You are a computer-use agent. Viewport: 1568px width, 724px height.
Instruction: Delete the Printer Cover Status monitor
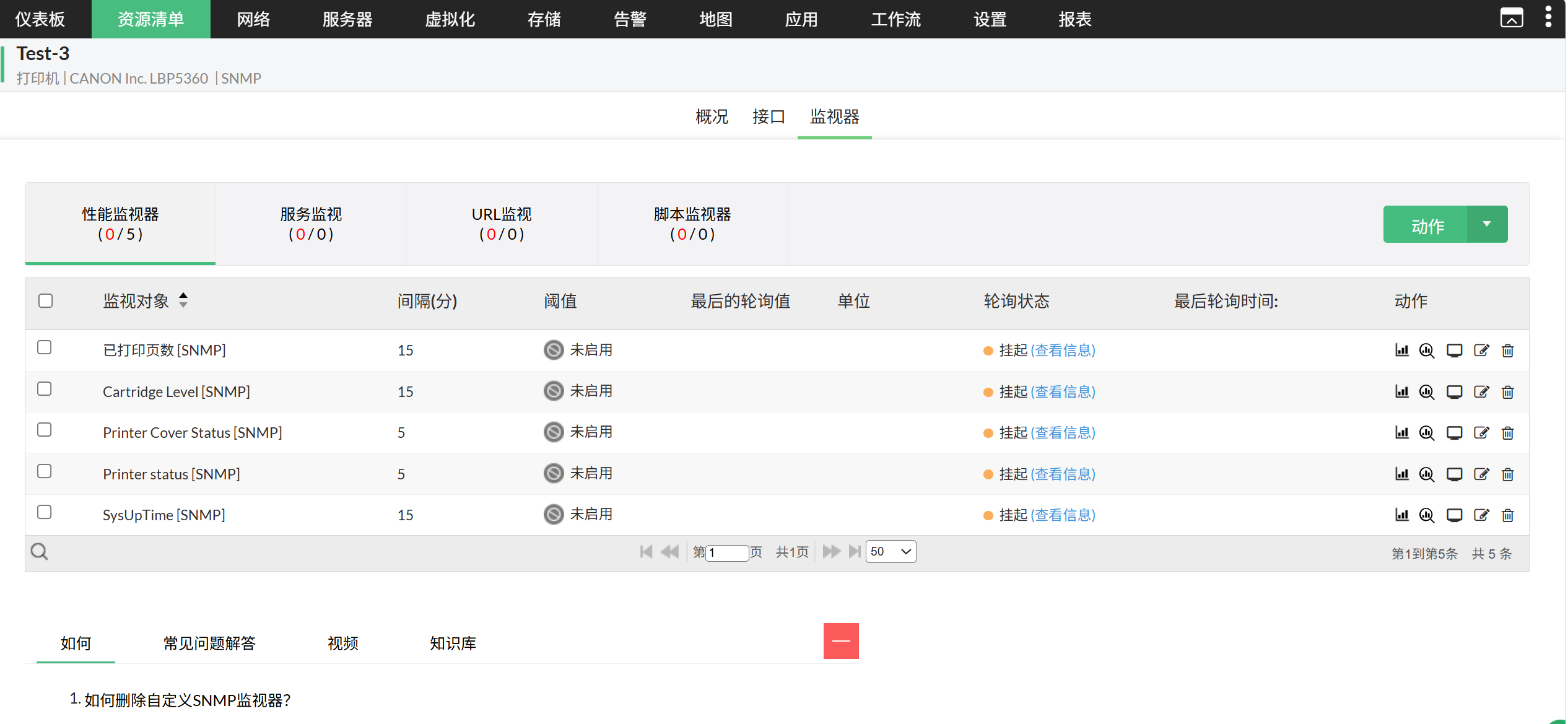coord(1507,432)
